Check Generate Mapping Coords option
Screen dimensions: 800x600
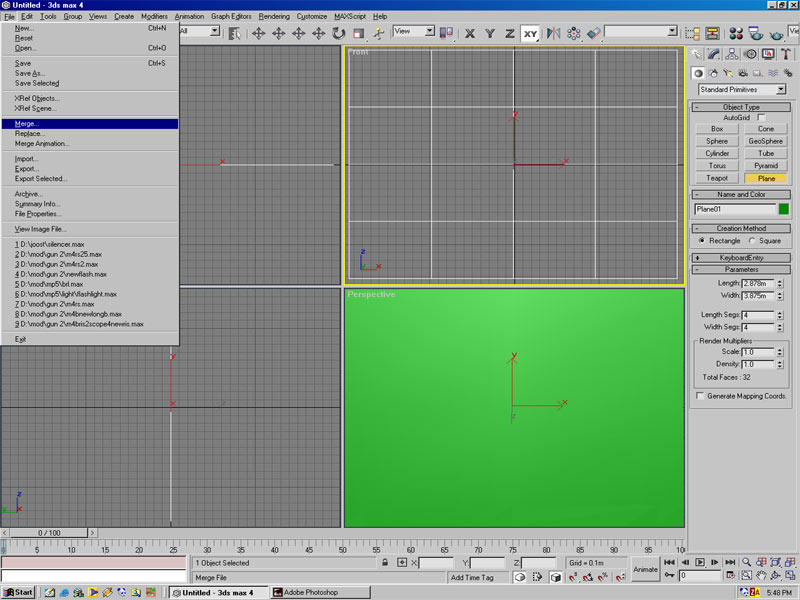700,396
